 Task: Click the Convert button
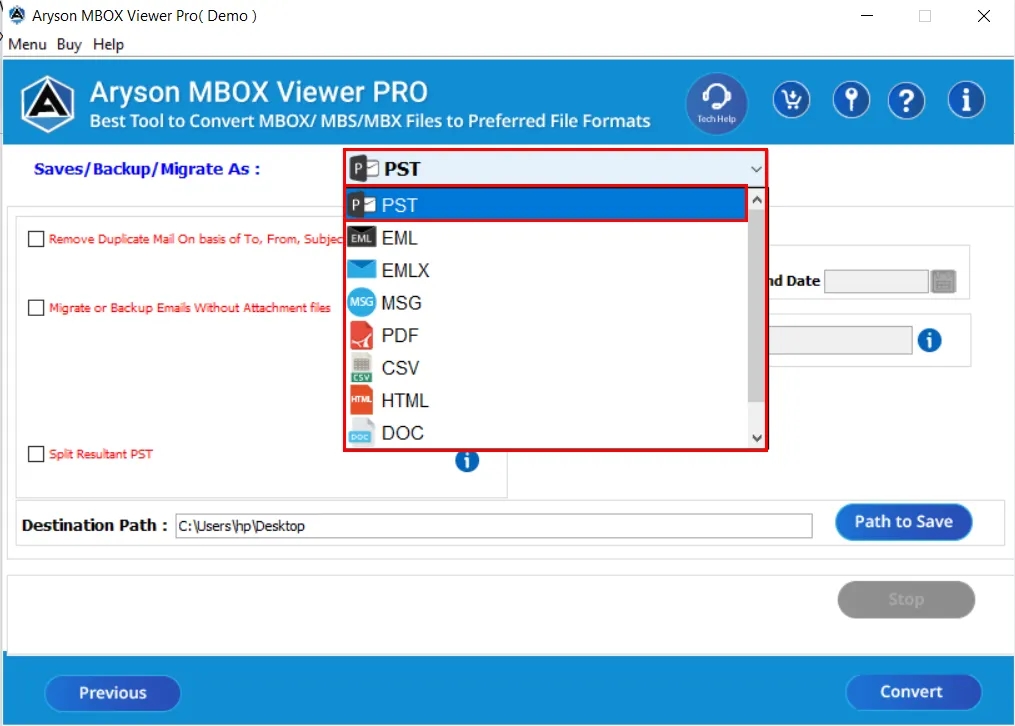coord(913,692)
